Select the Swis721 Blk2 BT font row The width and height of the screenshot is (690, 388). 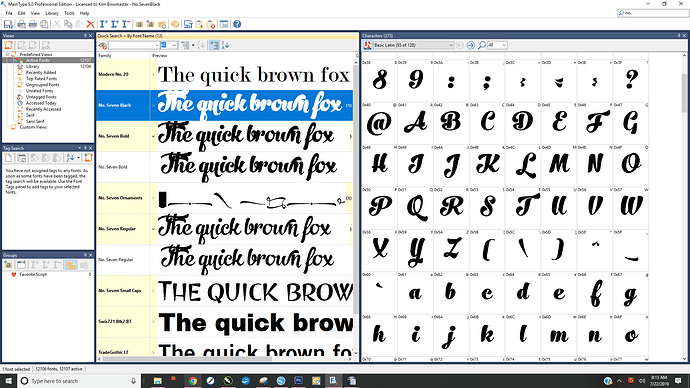(x=225, y=322)
